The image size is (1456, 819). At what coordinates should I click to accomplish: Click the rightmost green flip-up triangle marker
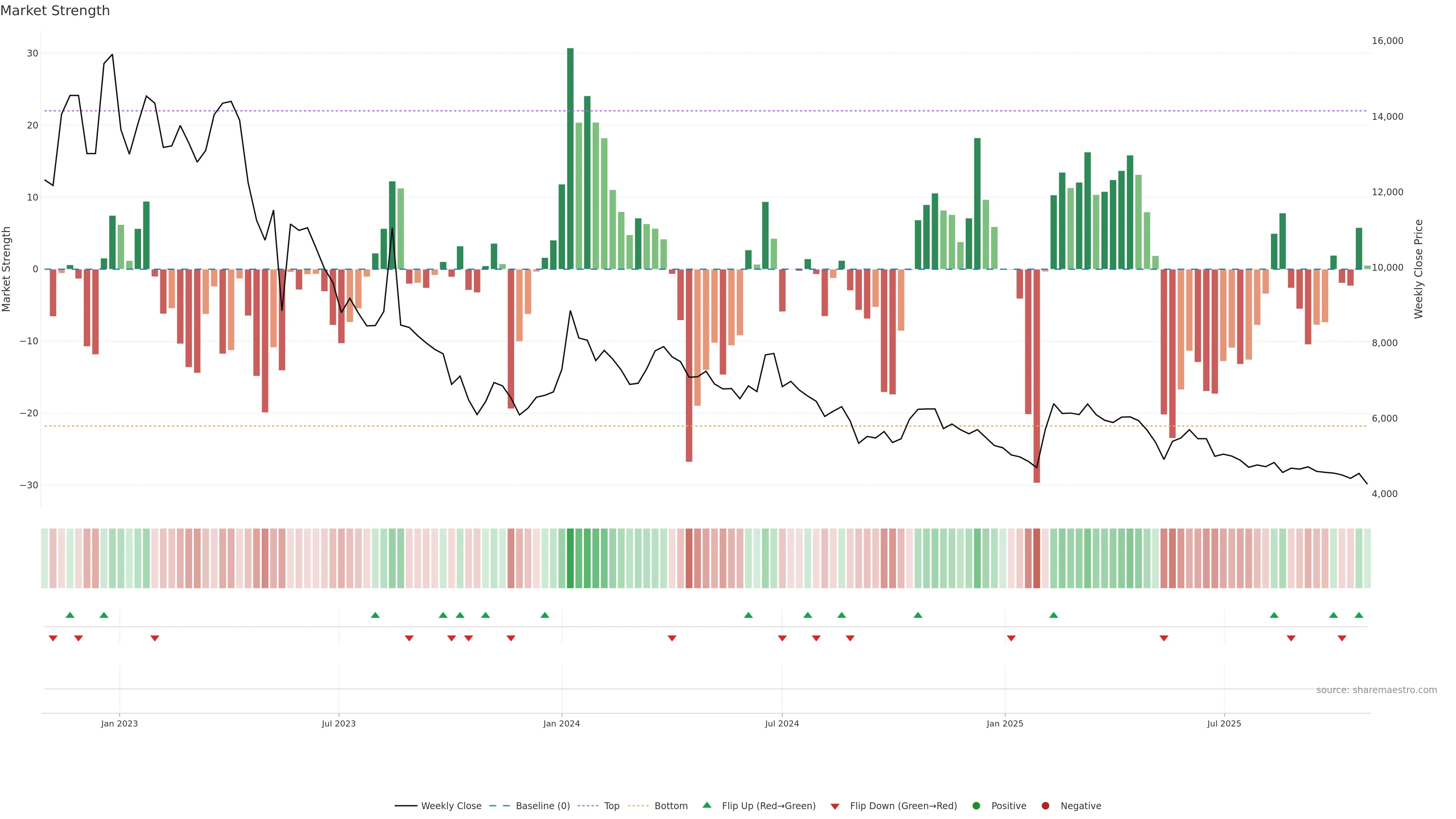pyautogui.click(x=1359, y=615)
